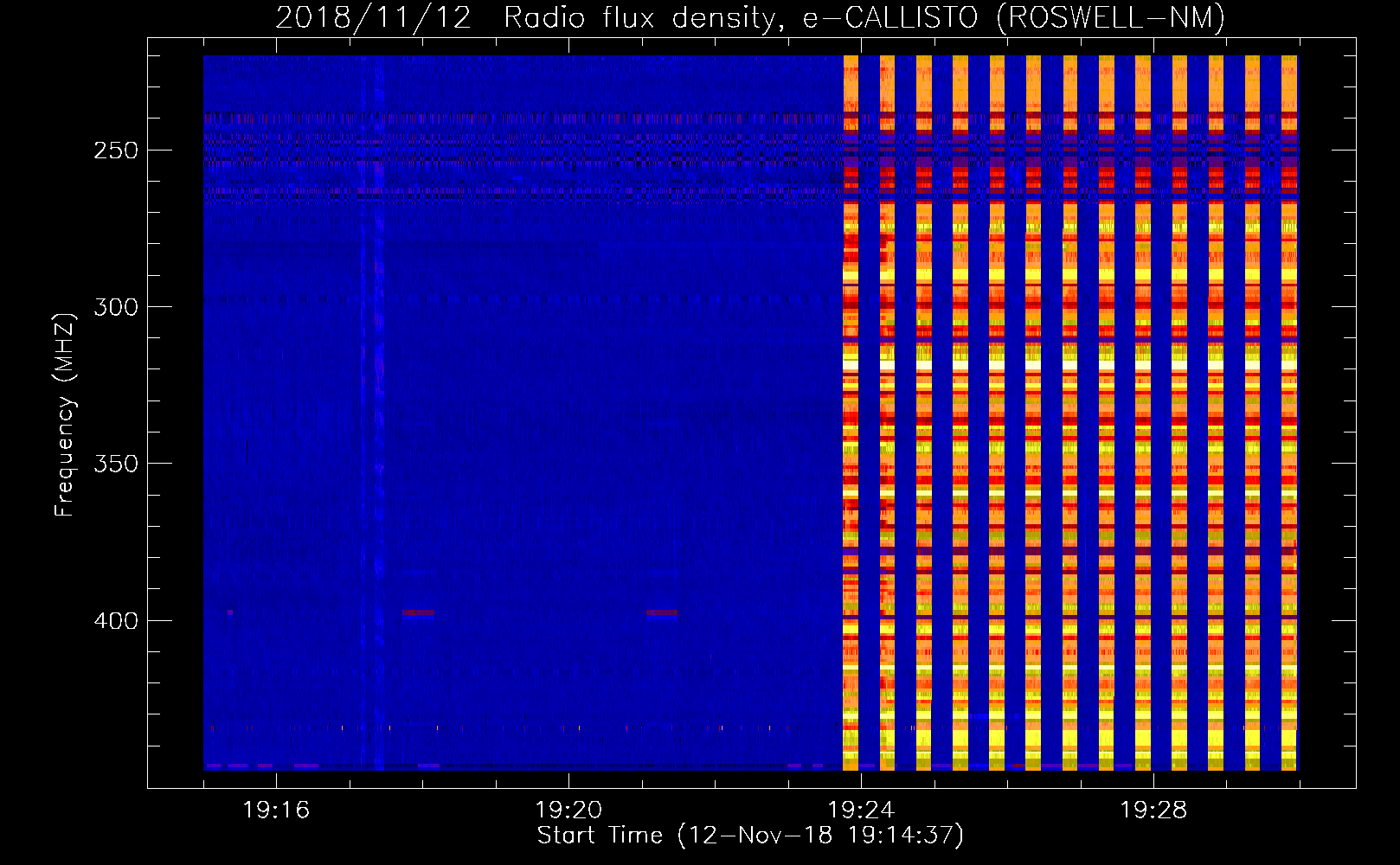Click the 19:20 time tick label

(x=568, y=811)
